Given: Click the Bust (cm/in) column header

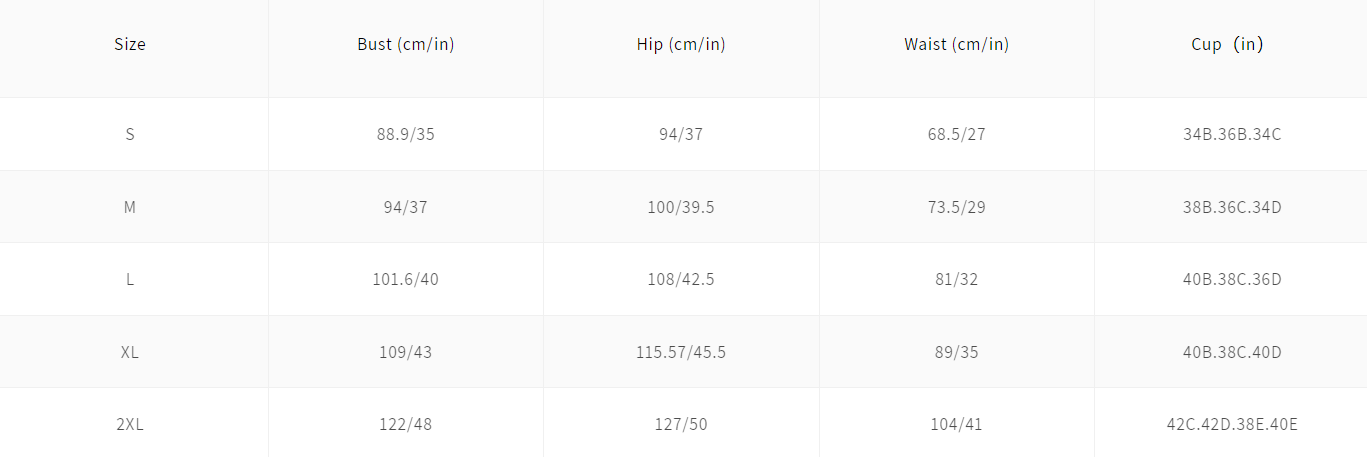Looking at the screenshot, I should tap(406, 45).
